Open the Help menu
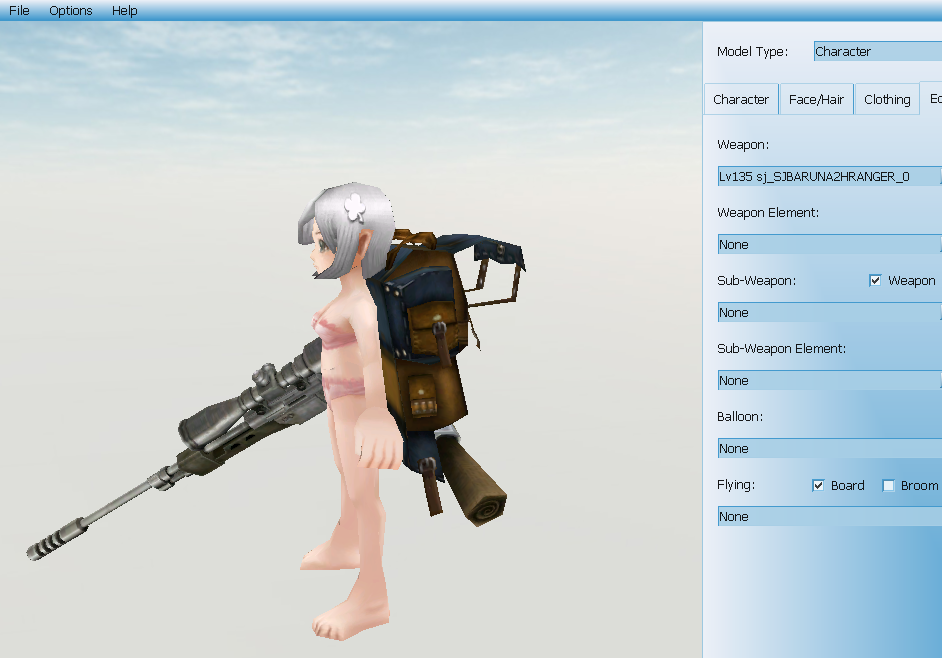 pyautogui.click(x=125, y=11)
